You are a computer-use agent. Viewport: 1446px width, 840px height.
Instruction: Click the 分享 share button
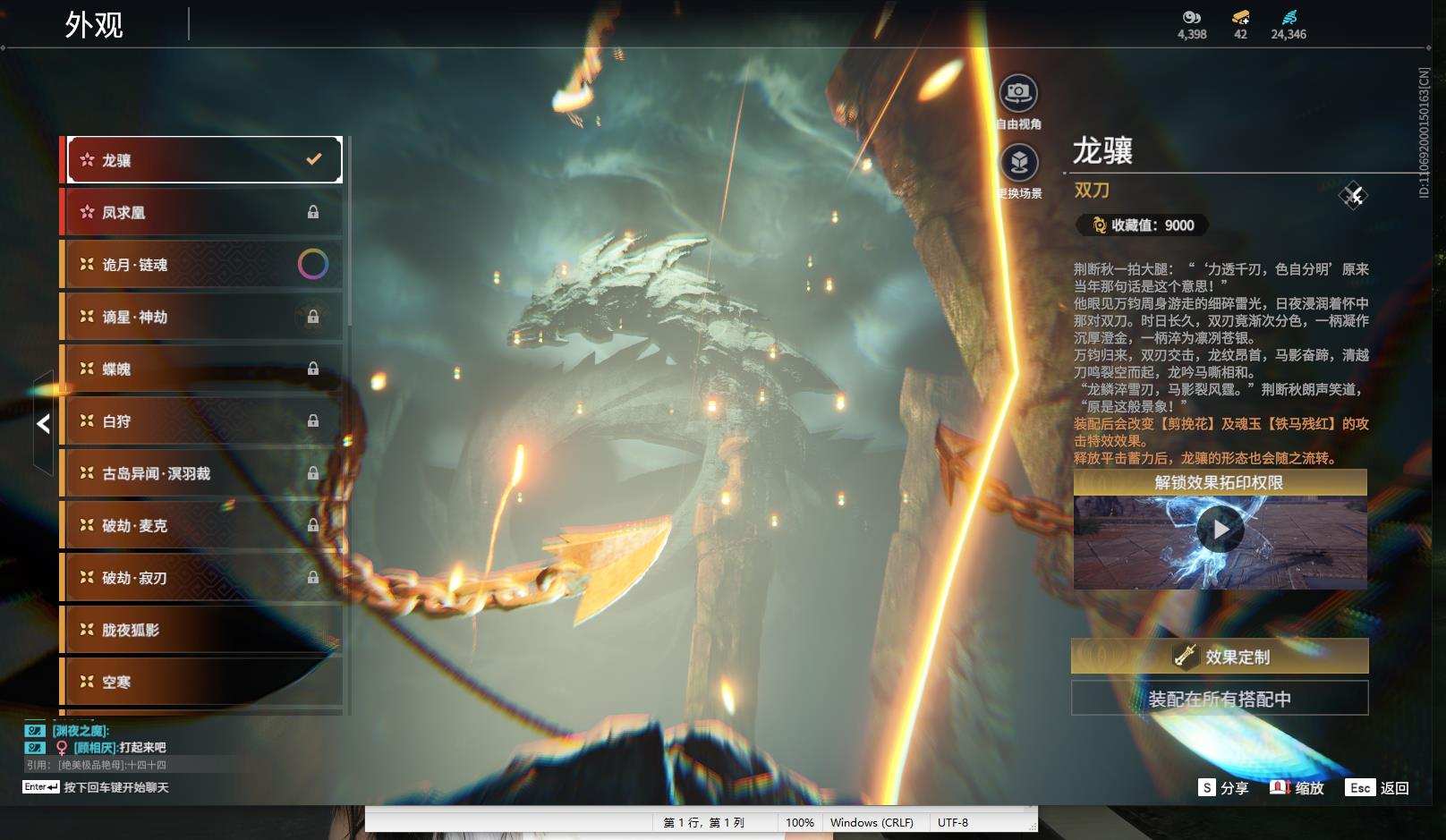point(1224,787)
